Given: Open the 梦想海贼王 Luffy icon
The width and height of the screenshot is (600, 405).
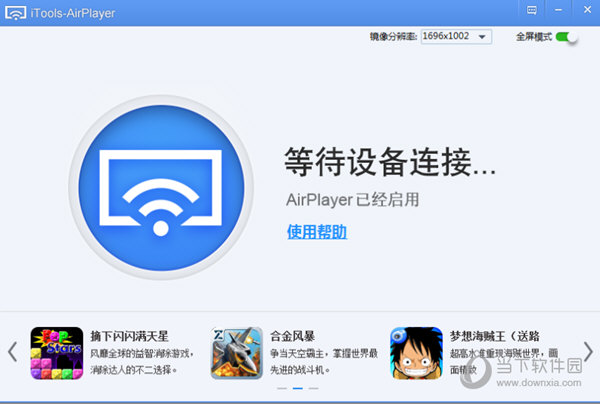Looking at the screenshot, I should [x=416, y=353].
